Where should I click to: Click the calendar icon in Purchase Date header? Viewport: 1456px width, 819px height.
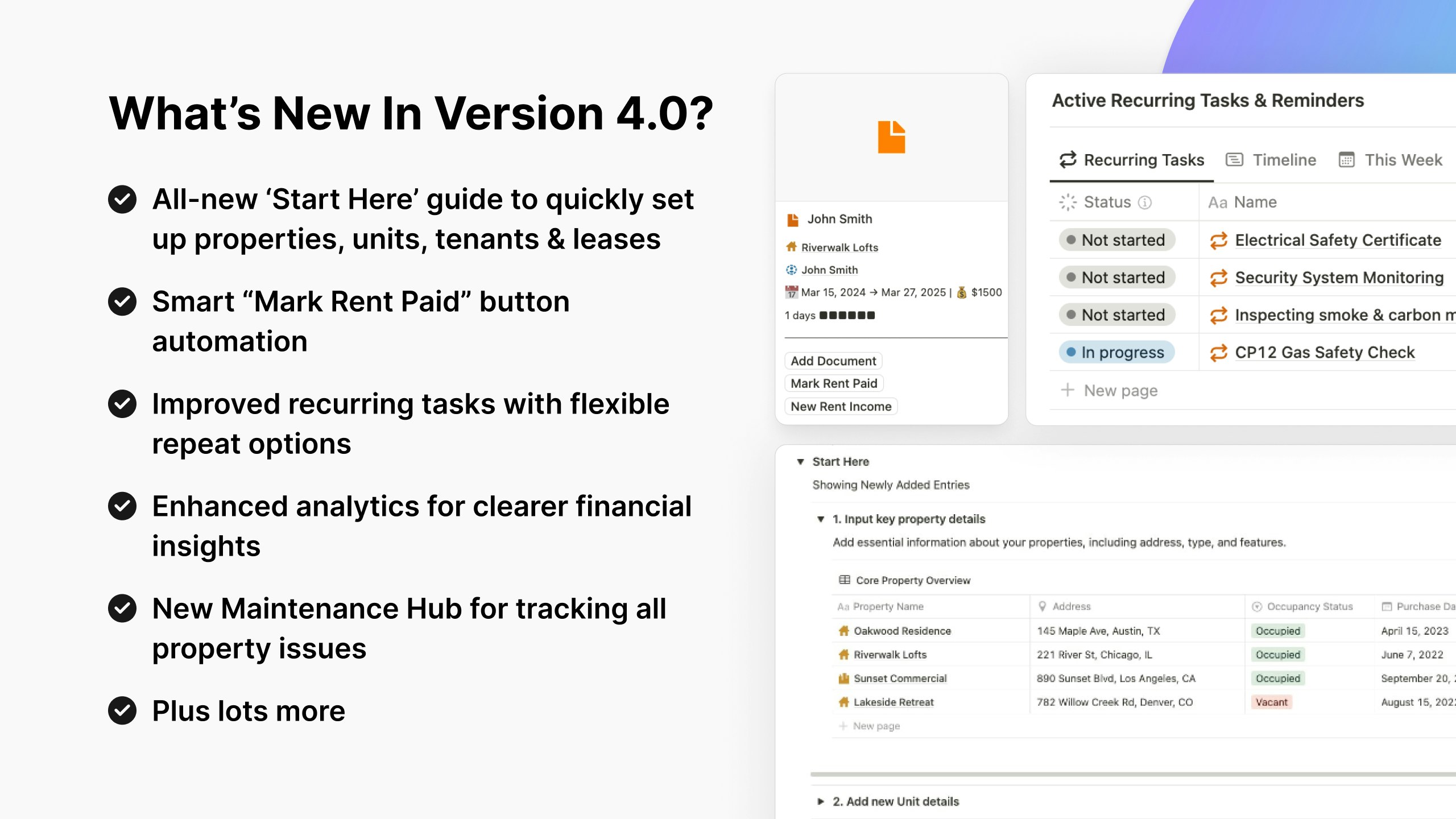1387,606
